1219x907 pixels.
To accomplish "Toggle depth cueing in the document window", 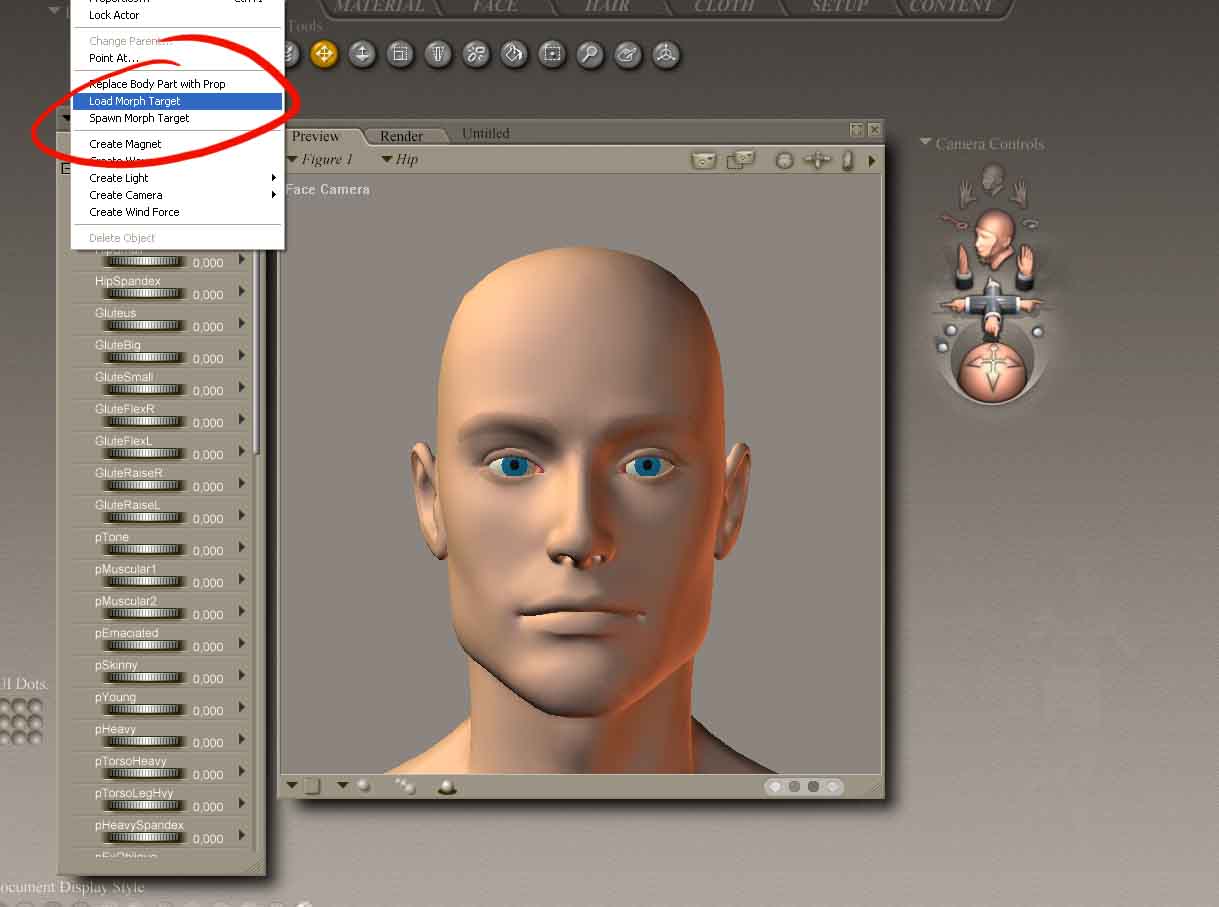I will click(405, 786).
